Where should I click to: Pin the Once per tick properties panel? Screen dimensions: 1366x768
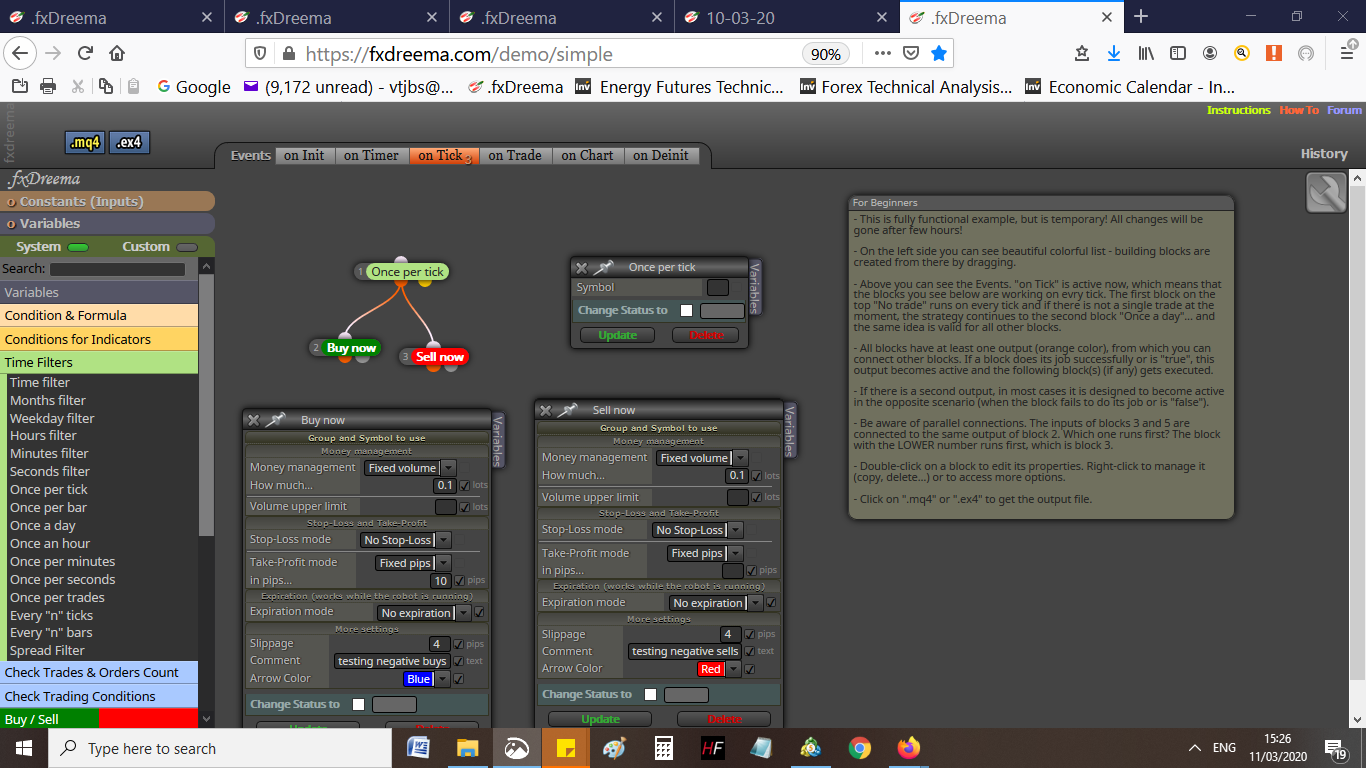(605, 267)
